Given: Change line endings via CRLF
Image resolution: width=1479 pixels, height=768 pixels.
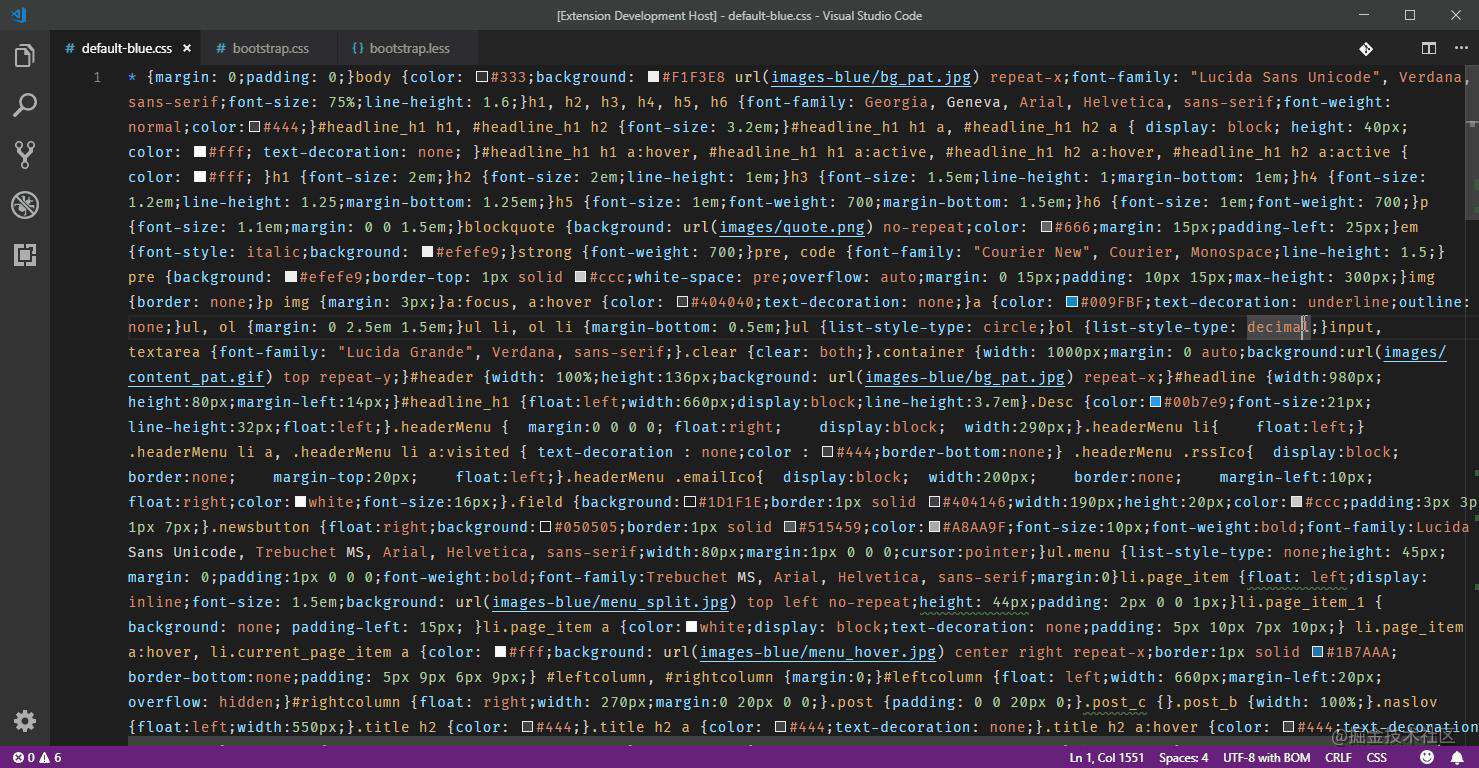Looking at the screenshot, I should tap(1338, 757).
